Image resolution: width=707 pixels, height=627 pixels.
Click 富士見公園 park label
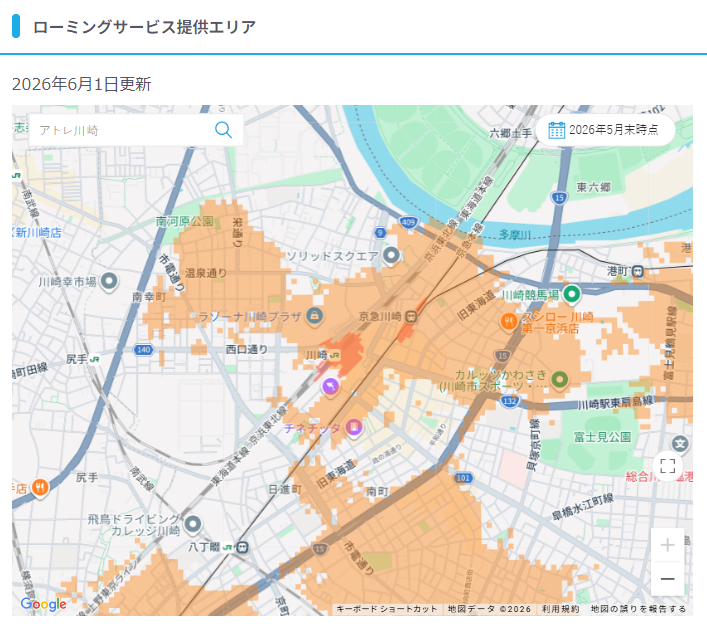(x=602, y=437)
